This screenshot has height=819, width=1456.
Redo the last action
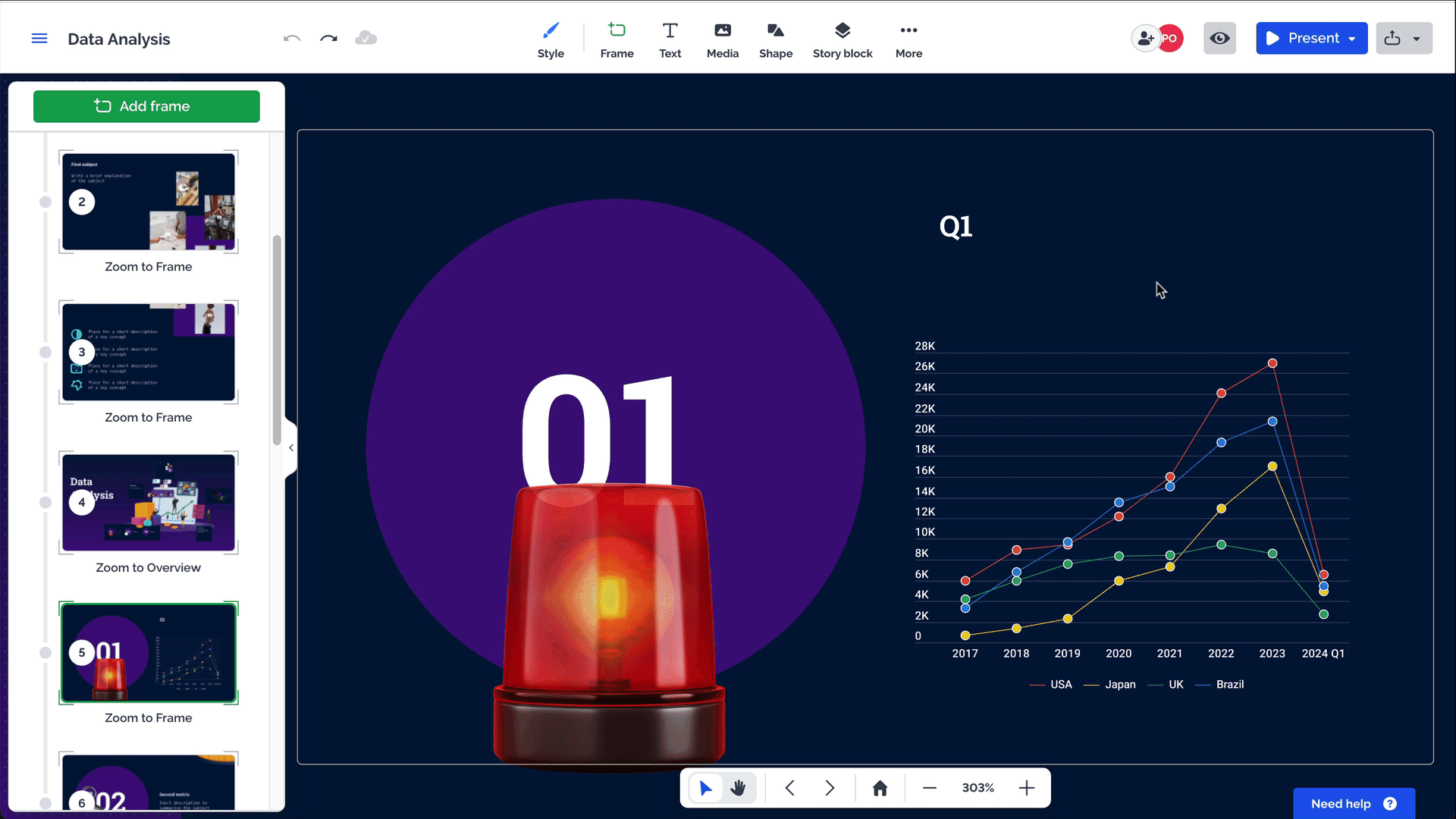tap(328, 38)
